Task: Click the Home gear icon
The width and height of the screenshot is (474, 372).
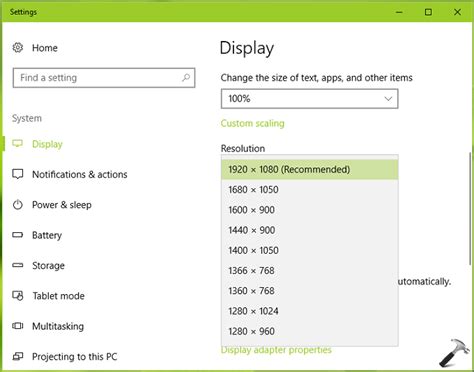Action: click(18, 48)
